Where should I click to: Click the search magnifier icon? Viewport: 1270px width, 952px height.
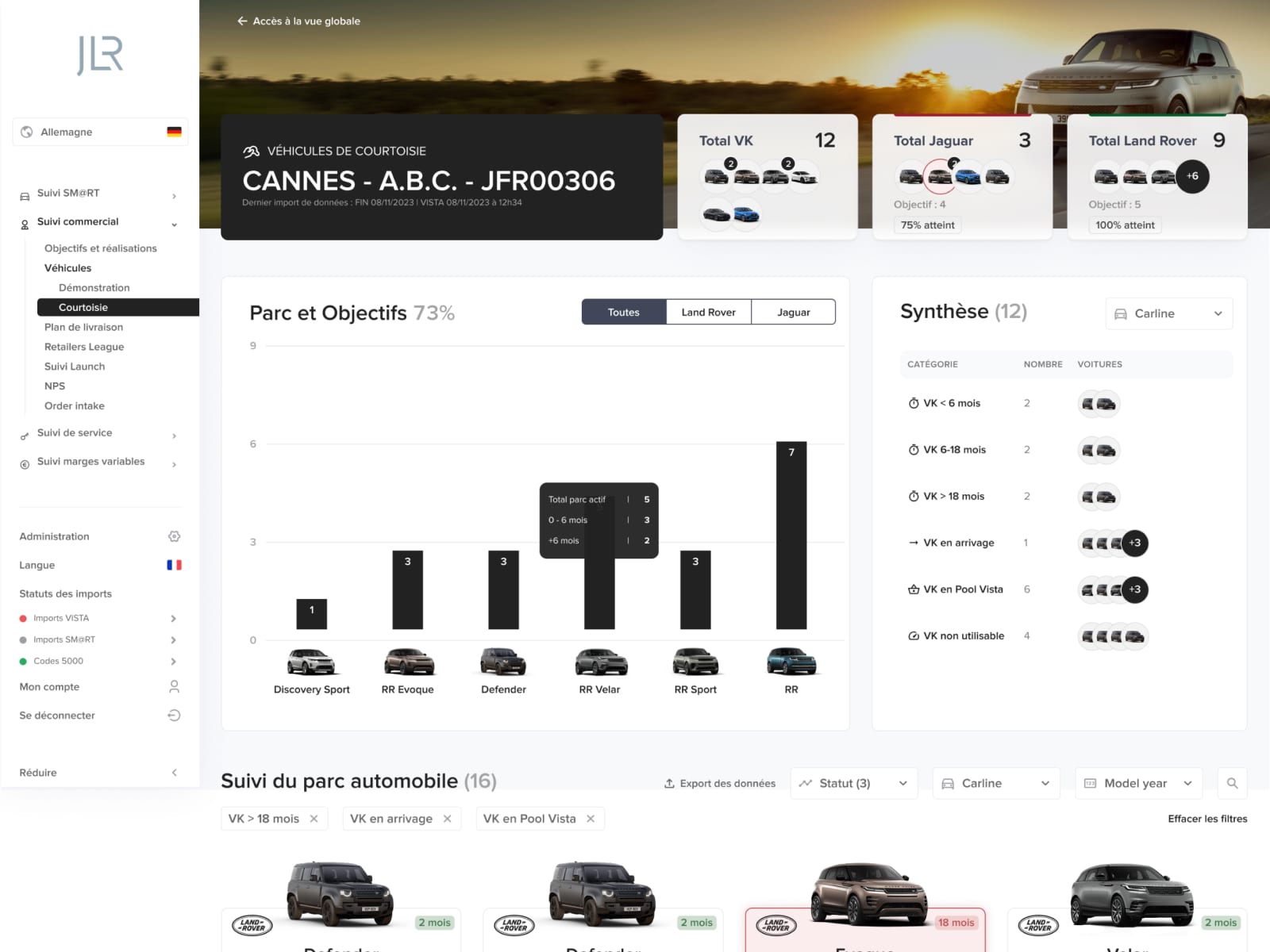(1232, 783)
